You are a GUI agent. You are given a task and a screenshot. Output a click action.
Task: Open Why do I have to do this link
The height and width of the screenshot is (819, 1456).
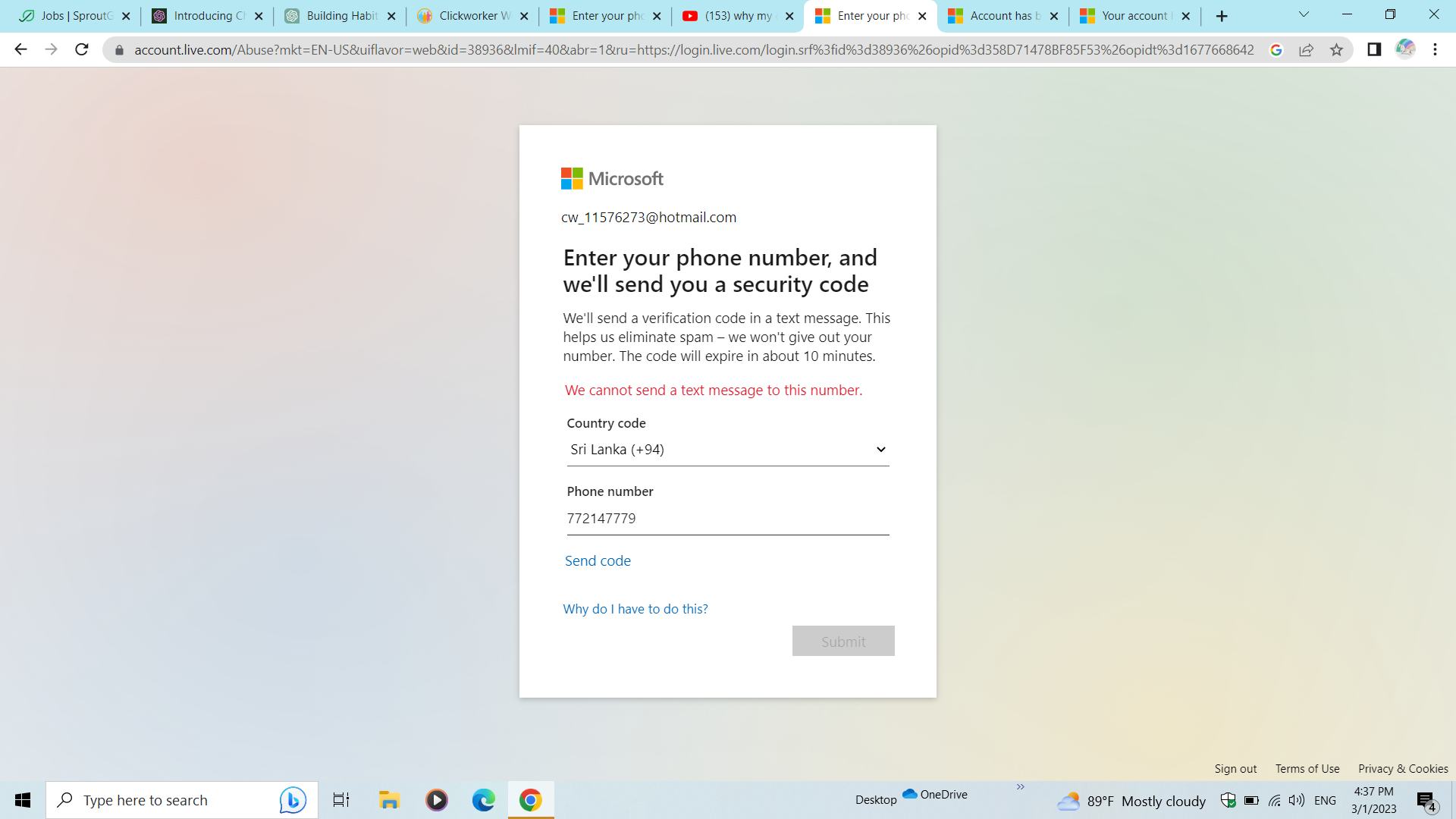coord(635,609)
